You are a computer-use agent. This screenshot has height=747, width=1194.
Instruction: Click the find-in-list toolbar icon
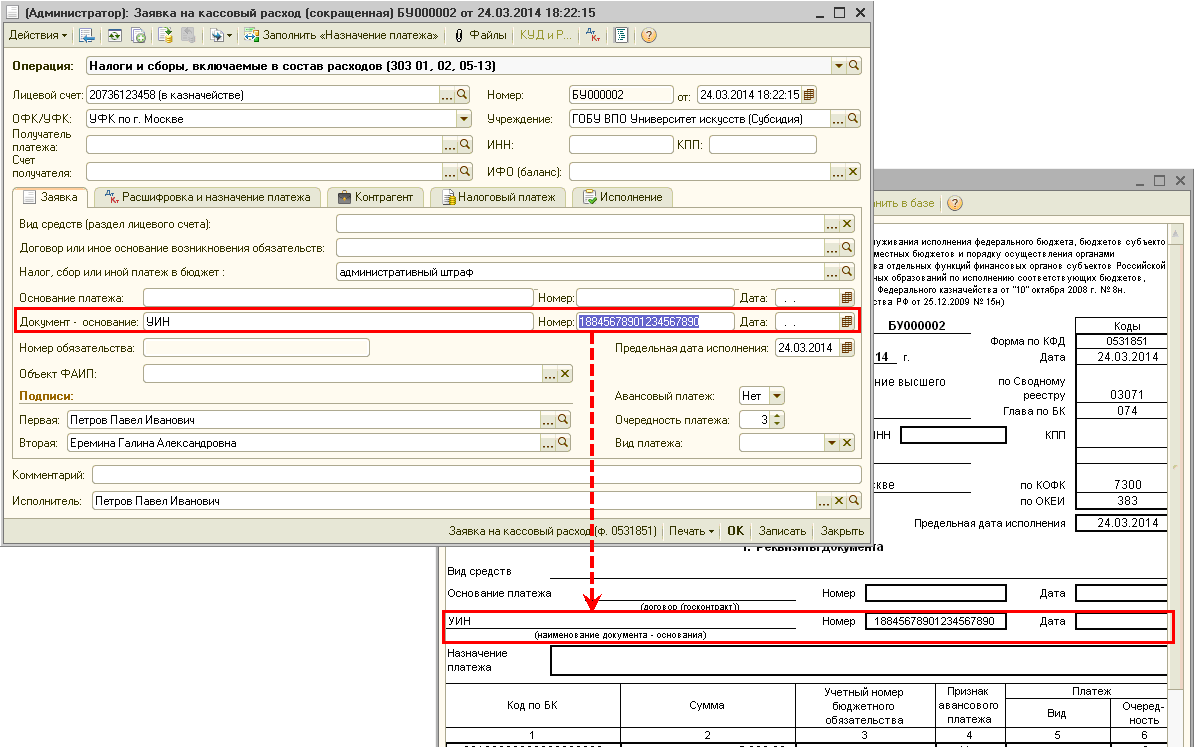(x=87, y=35)
